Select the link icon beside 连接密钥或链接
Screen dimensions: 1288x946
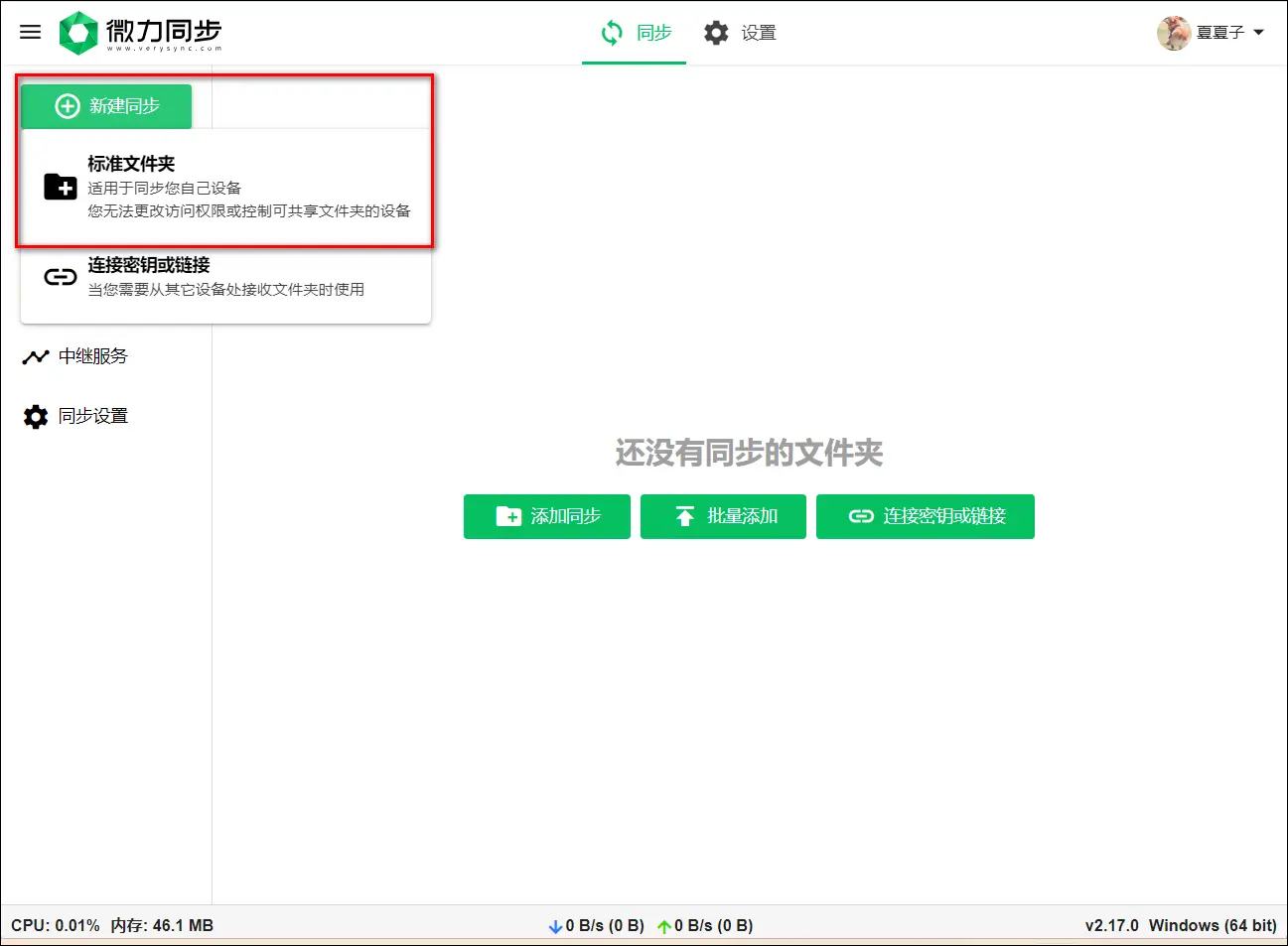60,277
